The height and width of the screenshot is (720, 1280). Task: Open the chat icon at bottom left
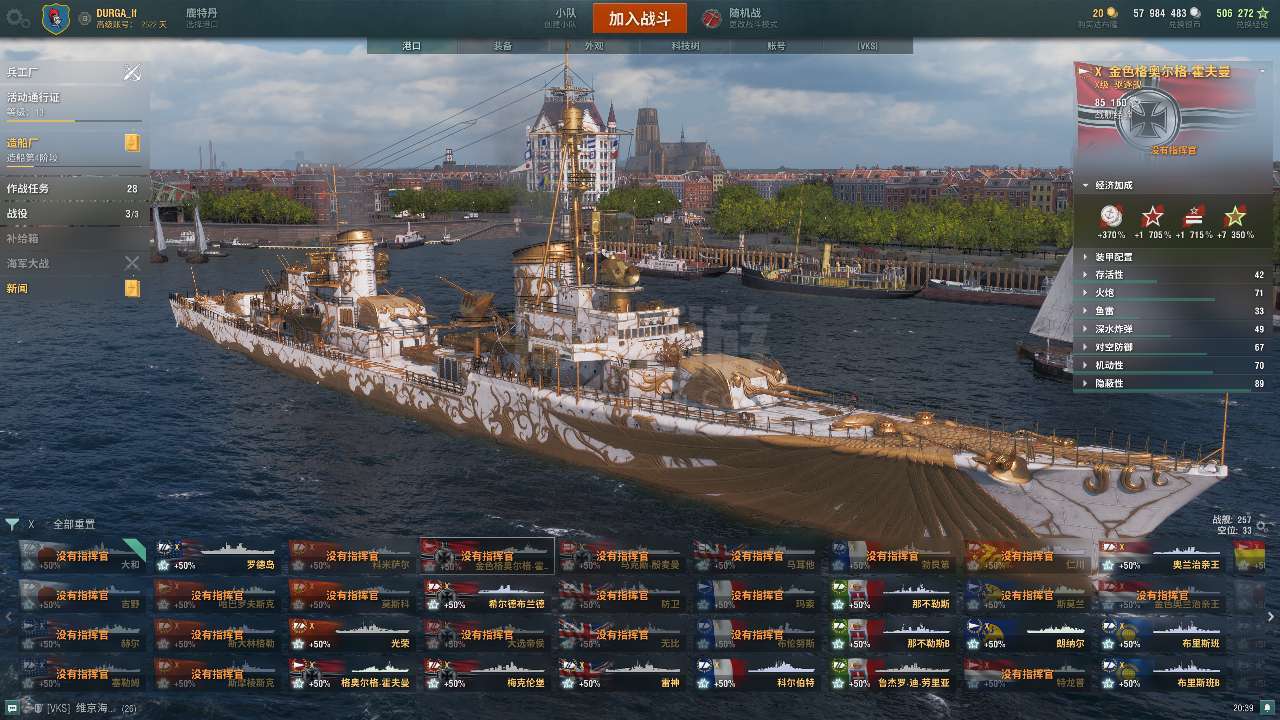(x=11, y=708)
